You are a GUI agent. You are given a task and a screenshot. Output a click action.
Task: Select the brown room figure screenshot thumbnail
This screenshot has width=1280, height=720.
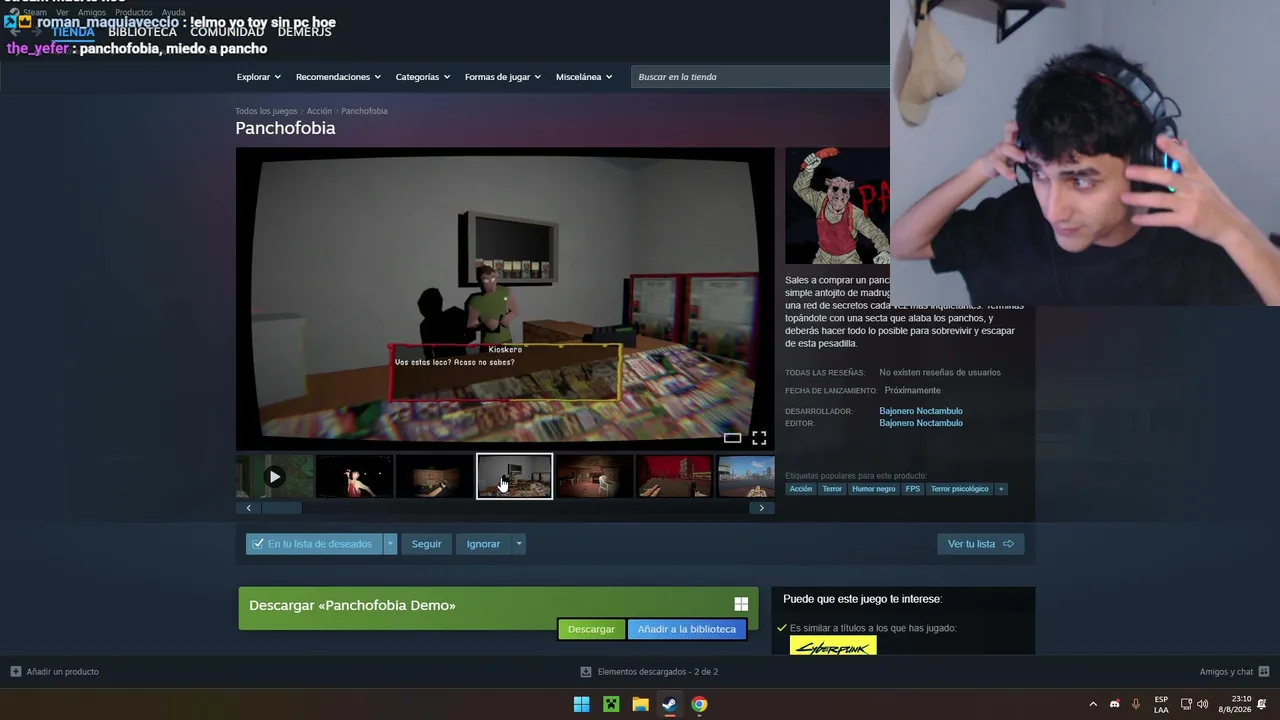click(595, 477)
